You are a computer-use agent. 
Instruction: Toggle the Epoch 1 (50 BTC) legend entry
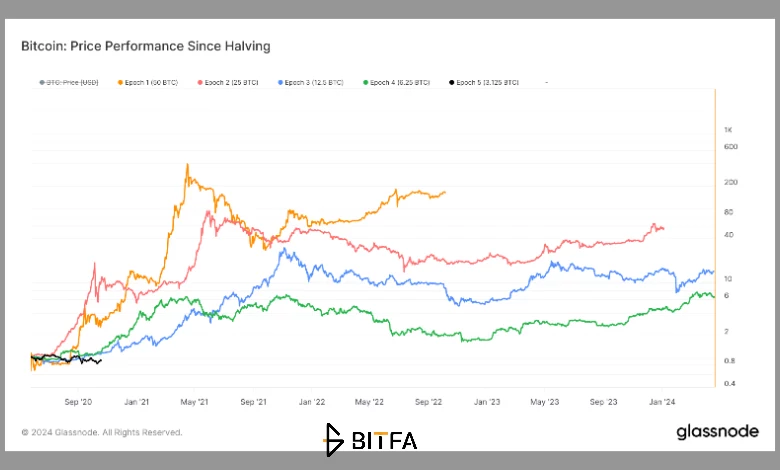148,83
